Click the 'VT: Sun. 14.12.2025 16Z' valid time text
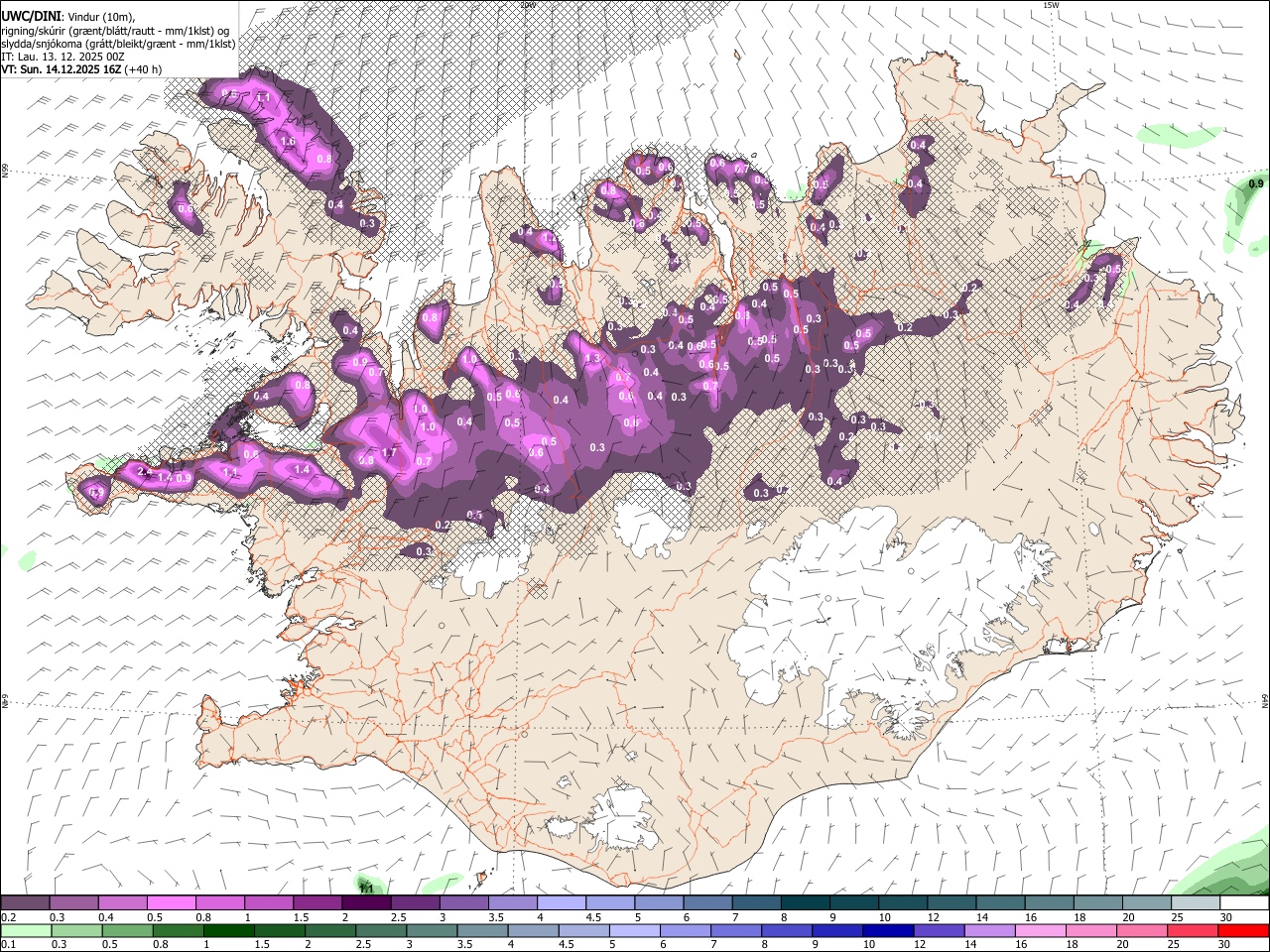This screenshot has width=1270, height=952. coord(62,69)
